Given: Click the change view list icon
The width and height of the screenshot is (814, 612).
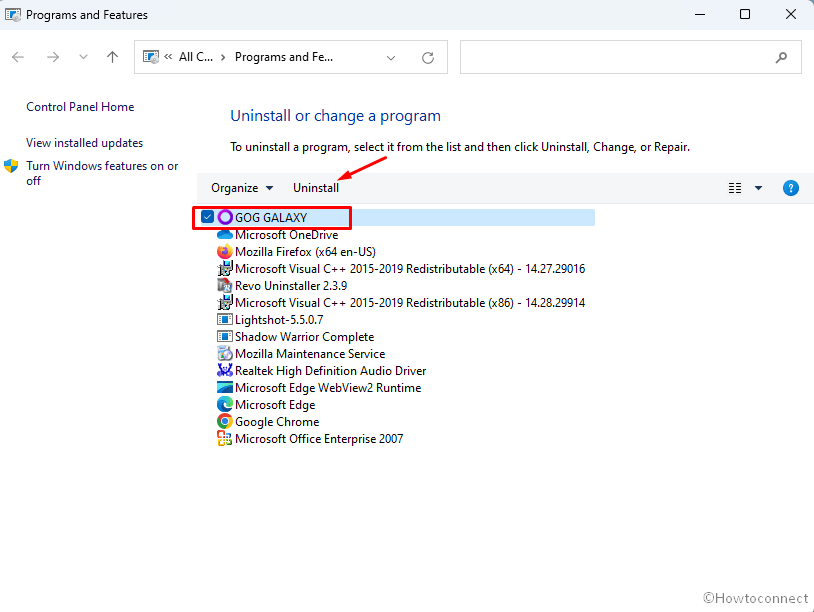Looking at the screenshot, I should (x=735, y=188).
